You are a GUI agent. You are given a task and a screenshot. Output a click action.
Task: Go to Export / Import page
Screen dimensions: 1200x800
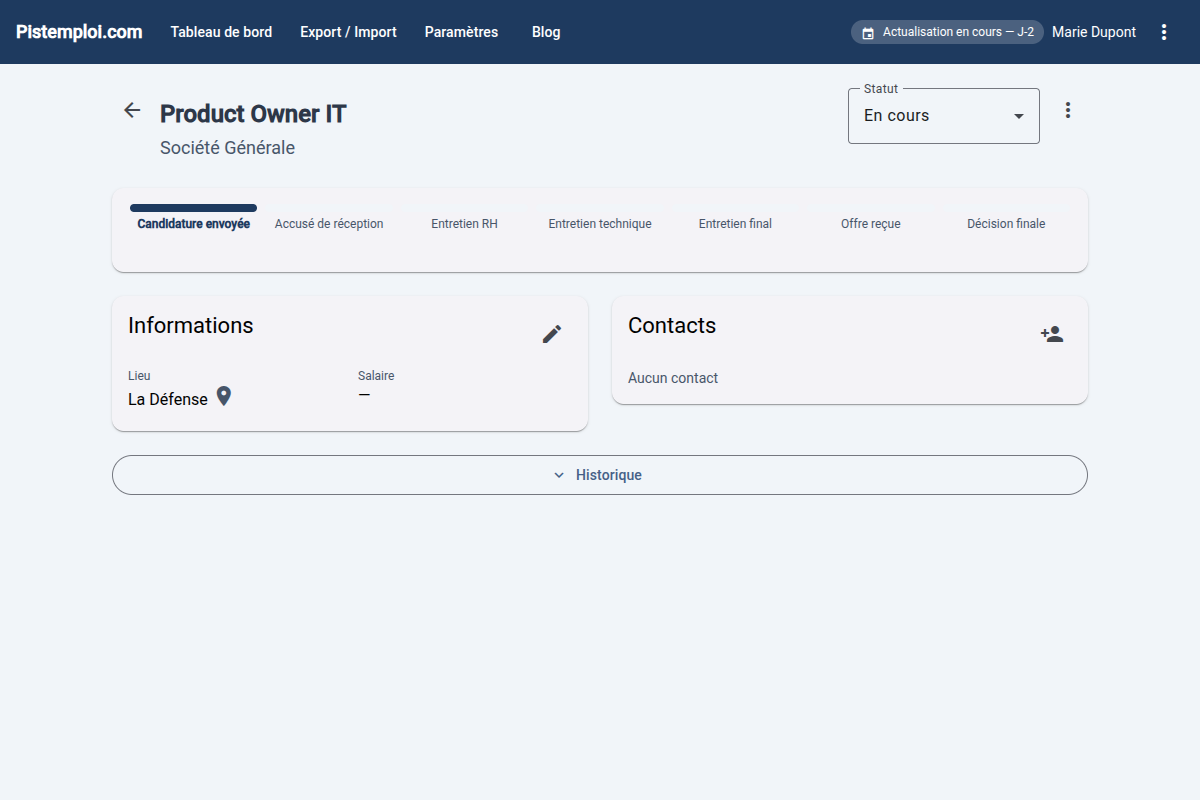[x=348, y=32]
